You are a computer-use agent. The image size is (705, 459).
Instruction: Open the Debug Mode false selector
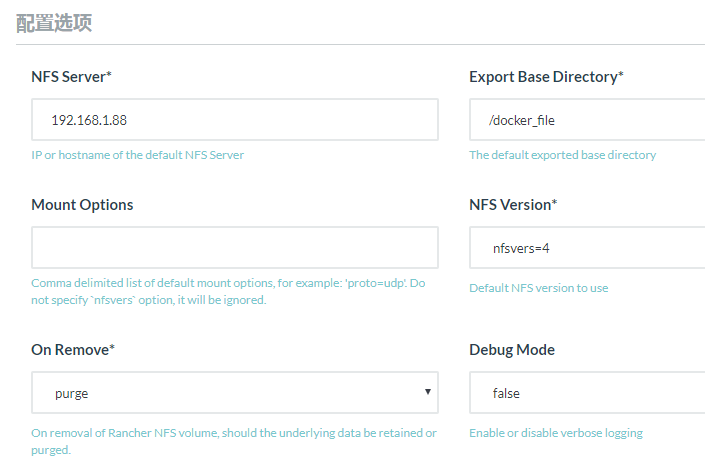pyautogui.click(x=586, y=393)
